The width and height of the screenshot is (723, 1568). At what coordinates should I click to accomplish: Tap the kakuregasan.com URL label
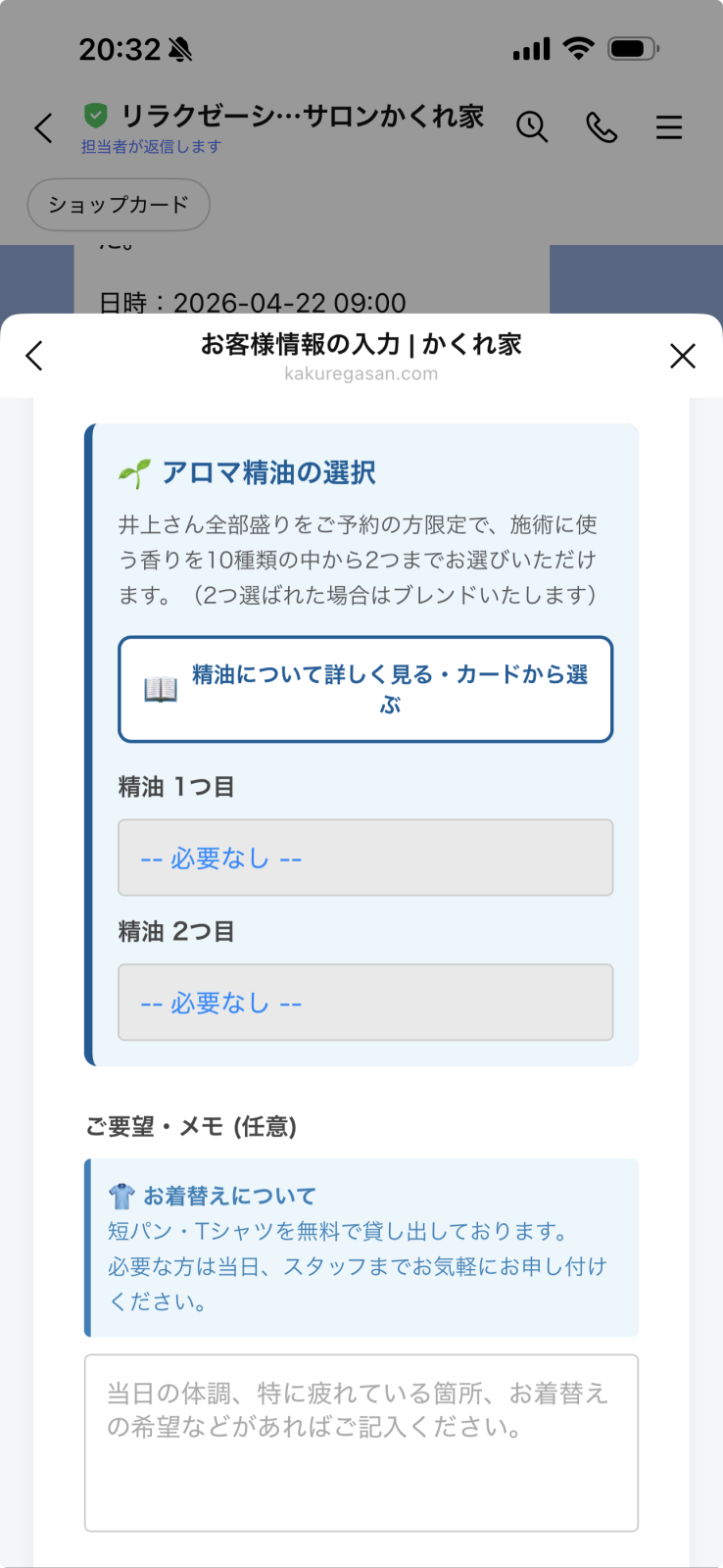tap(361, 373)
